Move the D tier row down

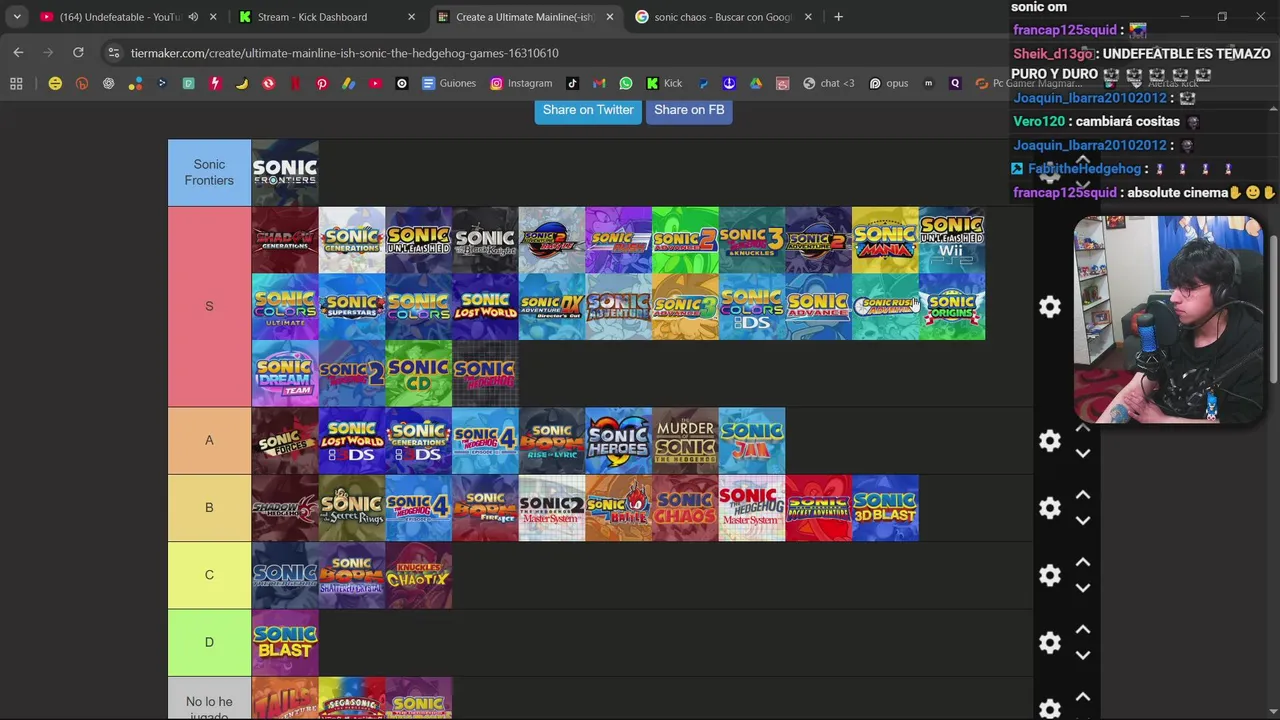click(1083, 654)
